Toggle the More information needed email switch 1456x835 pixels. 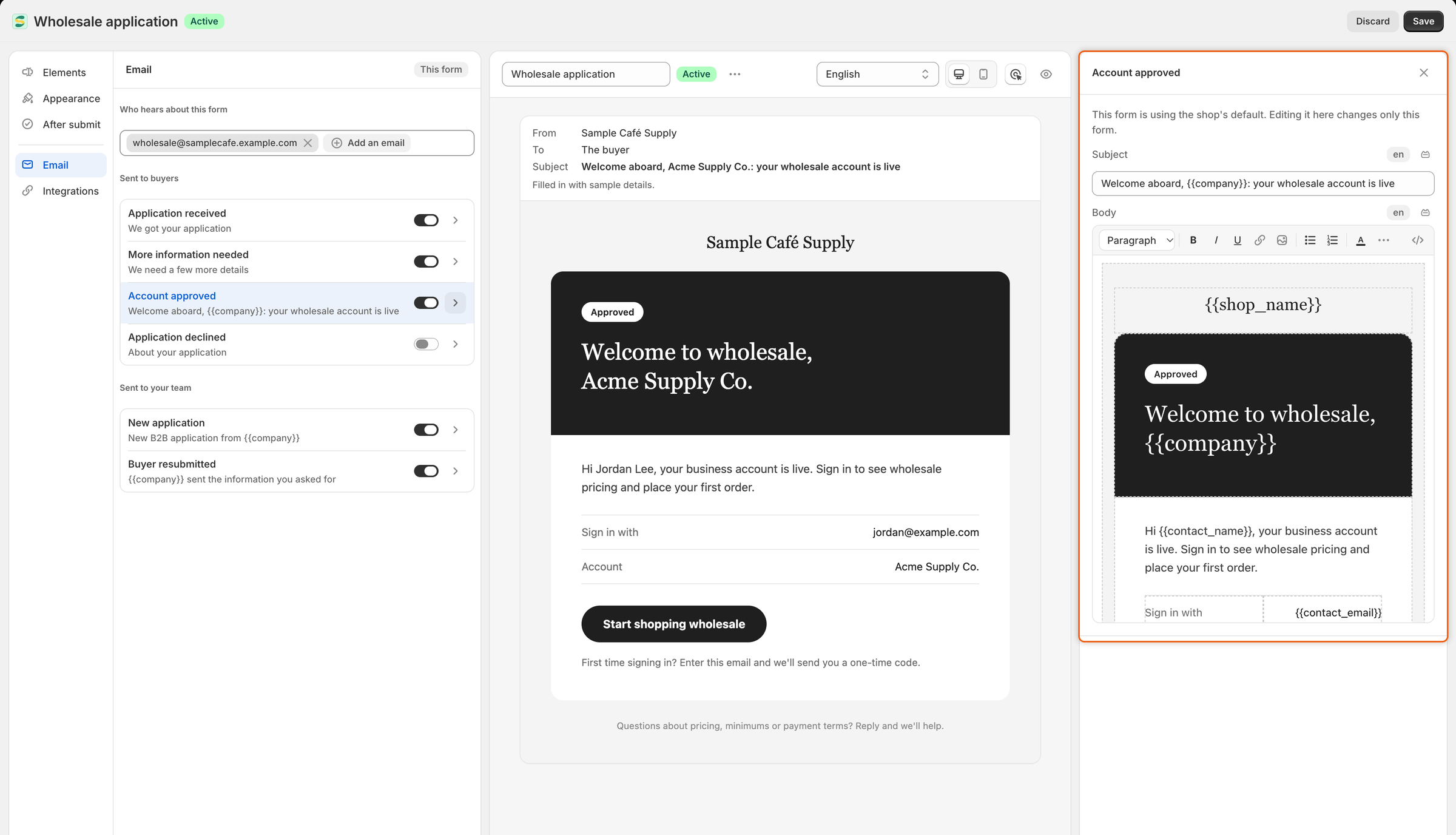tap(426, 262)
